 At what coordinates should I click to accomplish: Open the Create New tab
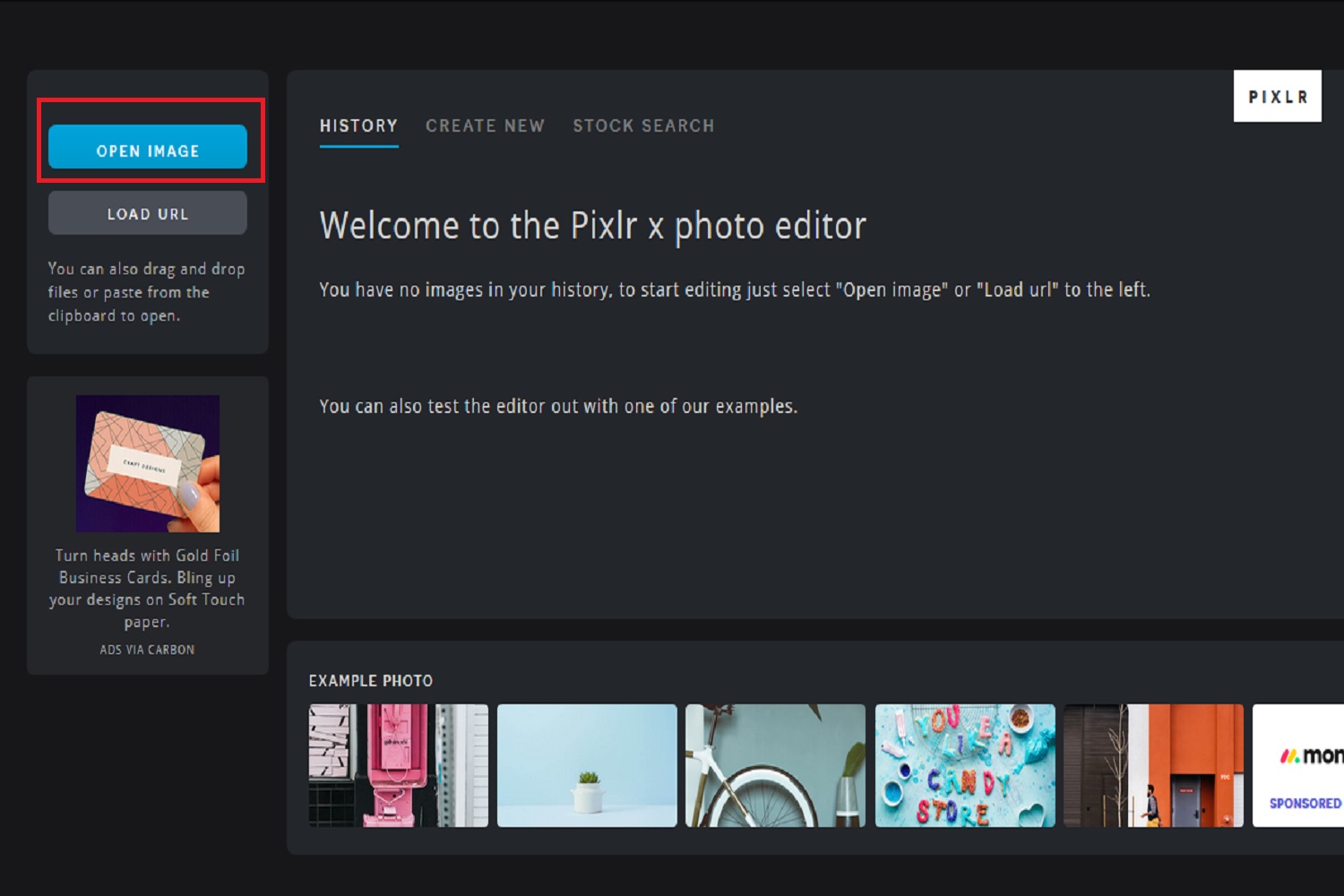point(485,126)
